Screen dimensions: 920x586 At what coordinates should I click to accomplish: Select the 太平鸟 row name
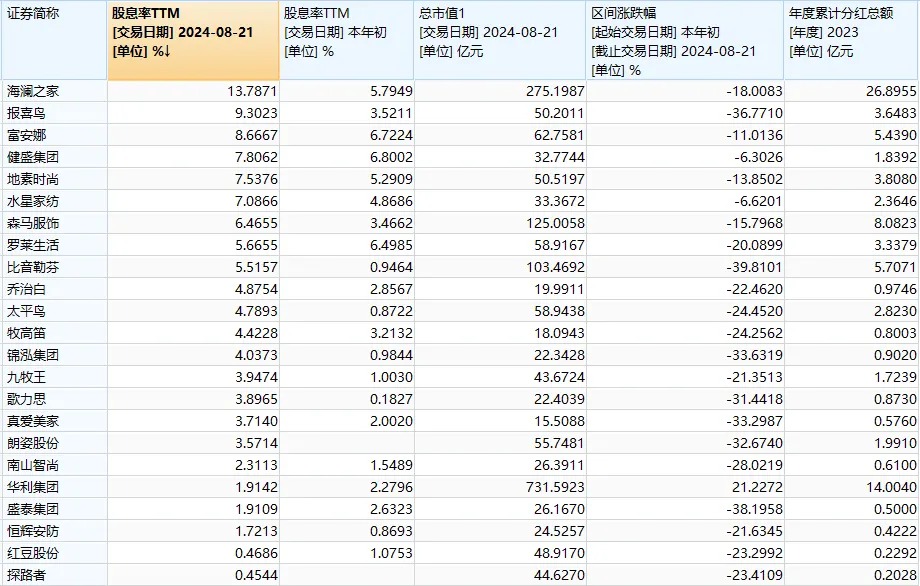pyautogui.click(x=26, y=311)
